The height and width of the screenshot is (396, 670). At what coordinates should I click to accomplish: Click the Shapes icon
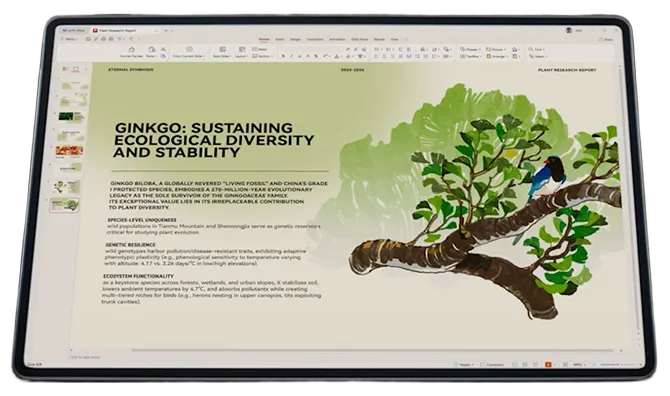coord(462,49)
